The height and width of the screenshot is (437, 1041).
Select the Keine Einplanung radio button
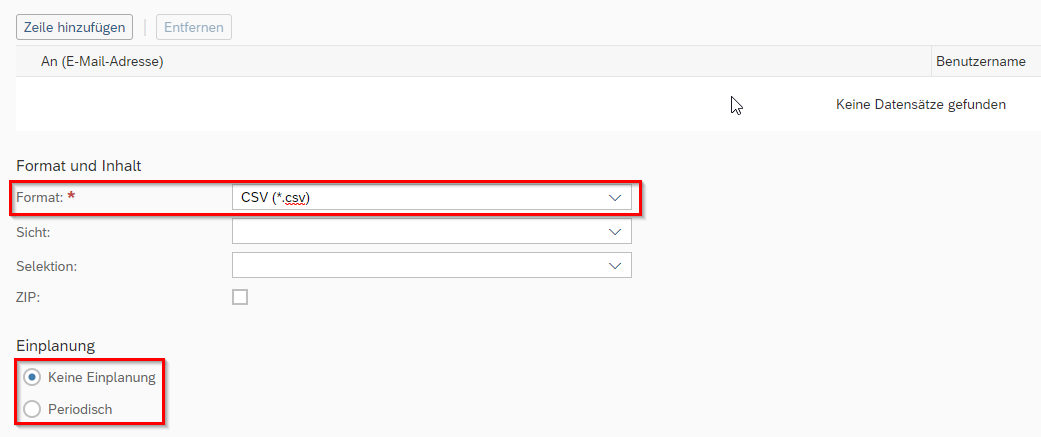[31, 377]
